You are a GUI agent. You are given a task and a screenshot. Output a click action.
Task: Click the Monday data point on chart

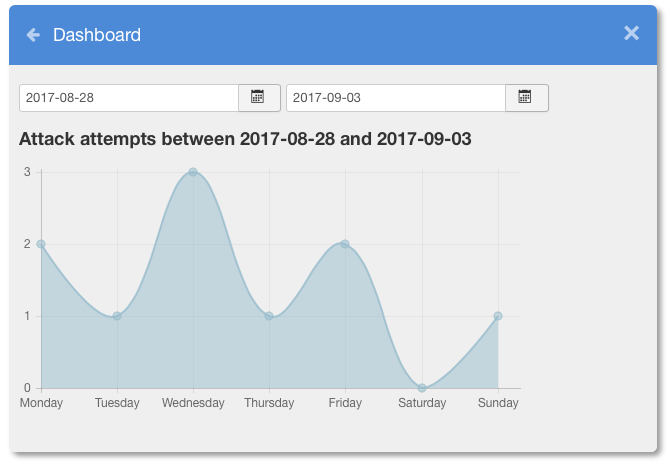point(41,244)
